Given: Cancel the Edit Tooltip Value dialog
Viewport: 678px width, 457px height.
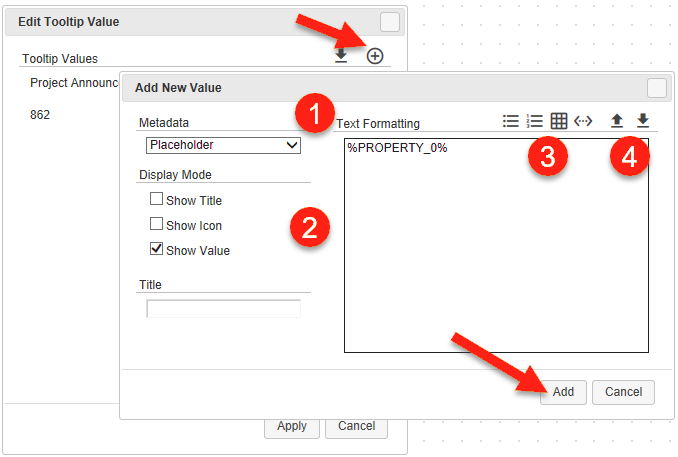Looking at the screenshot, I should coord(356,426).
